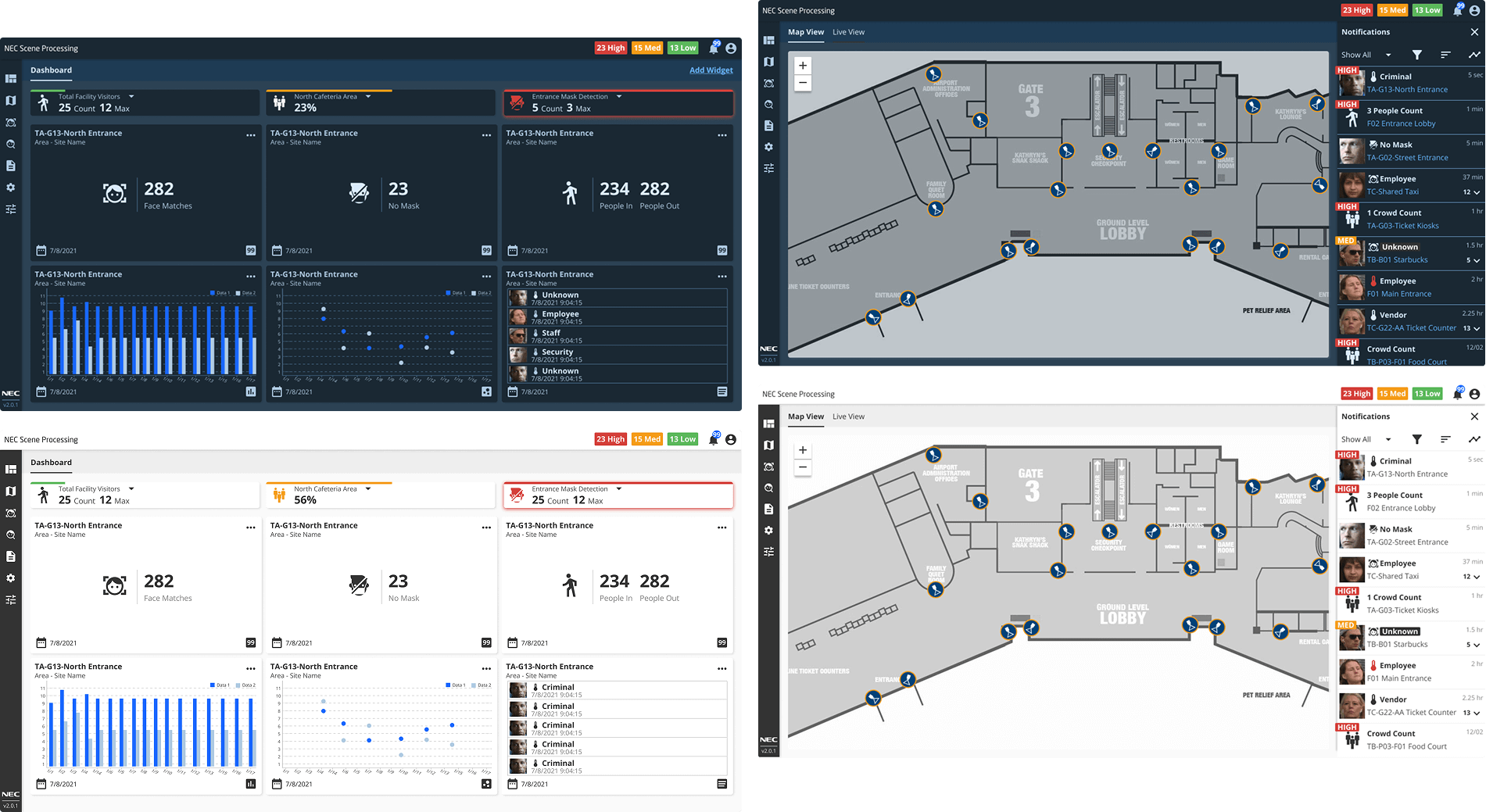Viewport: 1486px width, 812px height.
Task: Click Add Widget link in dark dashboard
Action: 711,70
